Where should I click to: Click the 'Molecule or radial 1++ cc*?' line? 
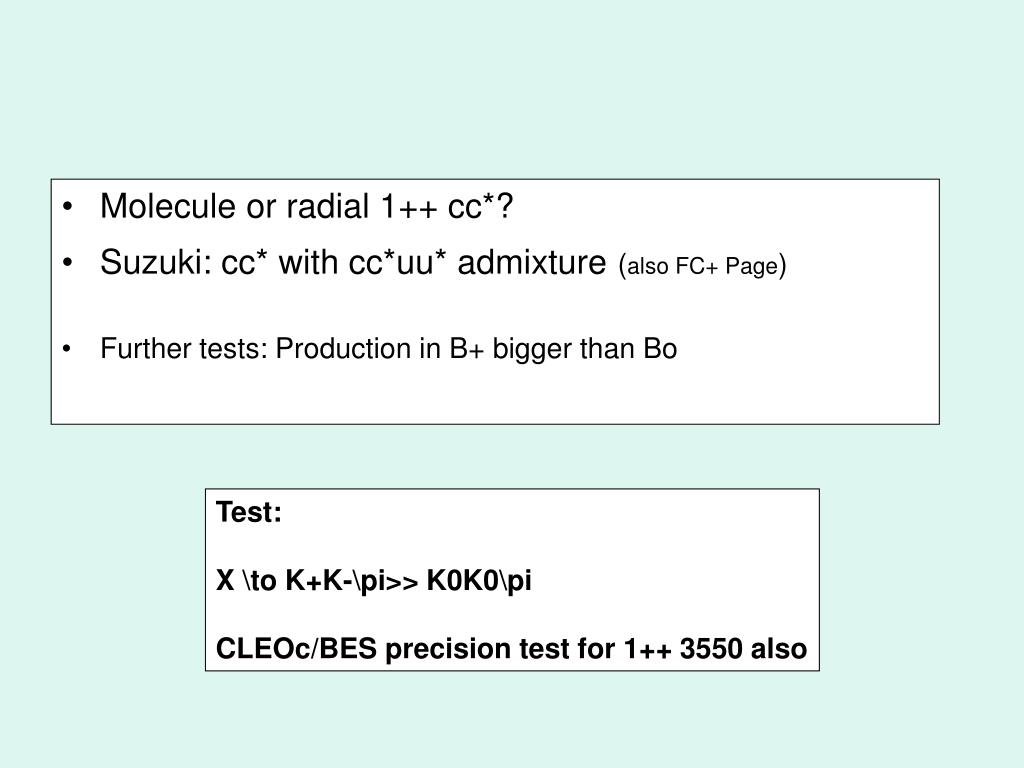tap(306, 206)
